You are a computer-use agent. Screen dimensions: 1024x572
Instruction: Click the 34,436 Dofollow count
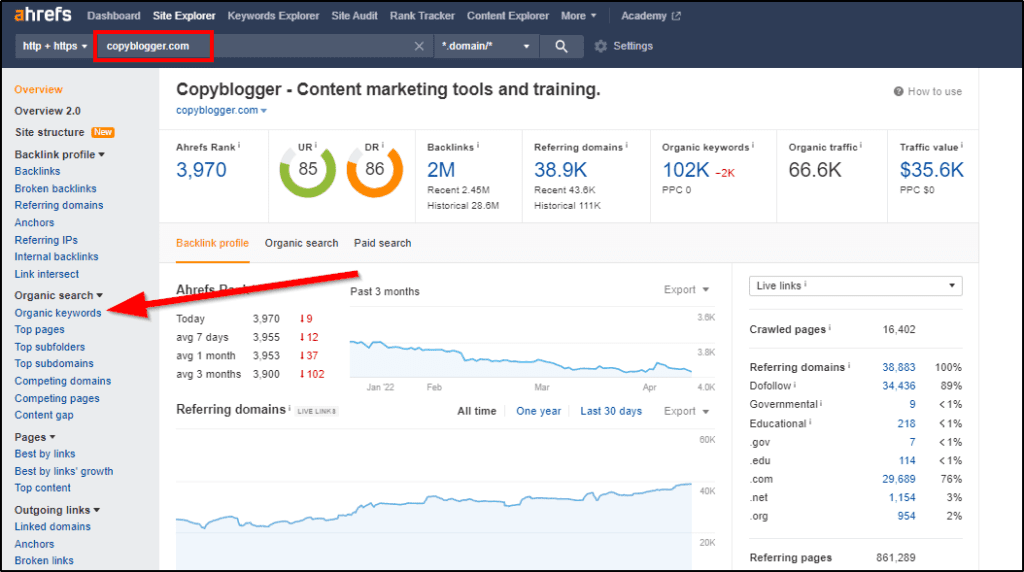[x=899, y=386]
